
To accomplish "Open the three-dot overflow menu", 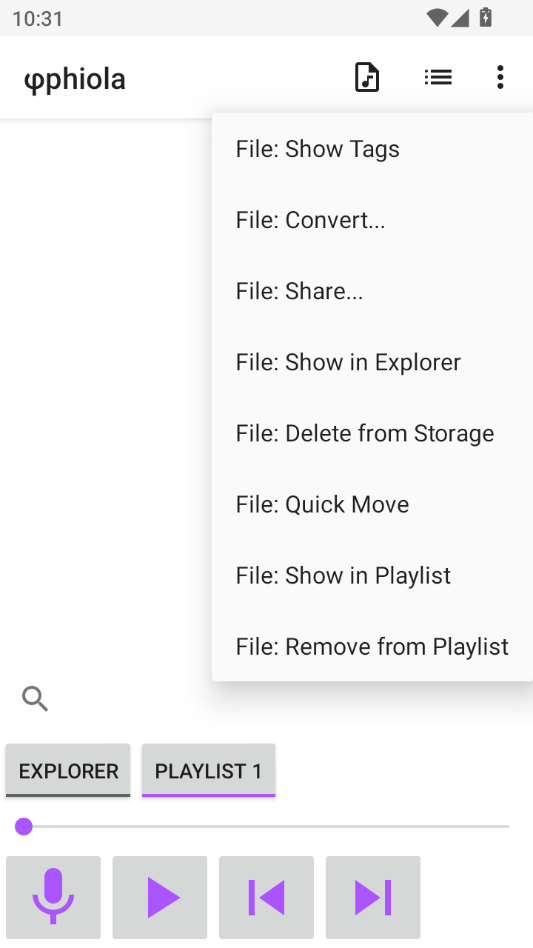I will coord(500,77).
